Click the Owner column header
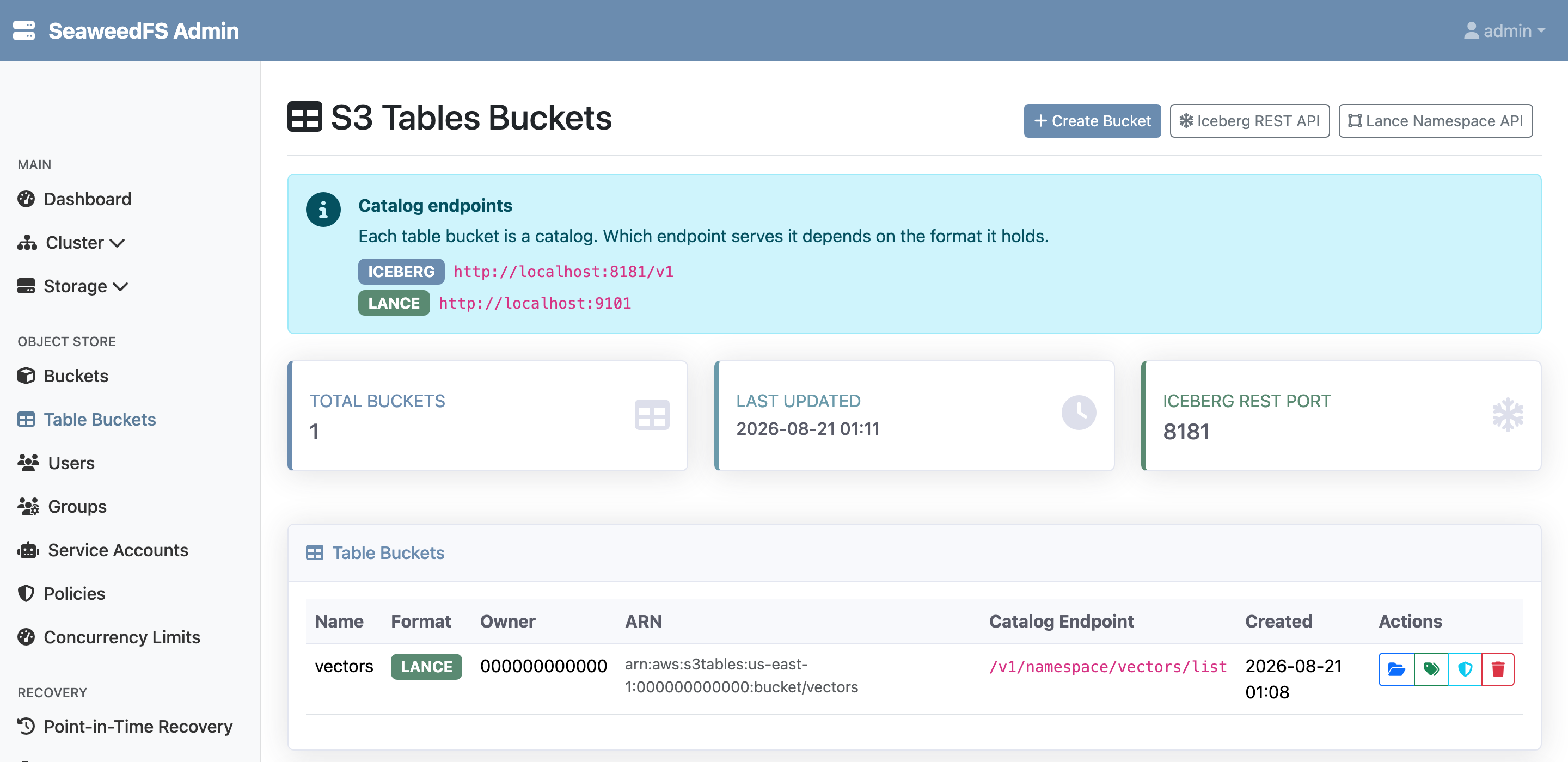Screen dimensions: 1568x762 pos(507,621)
